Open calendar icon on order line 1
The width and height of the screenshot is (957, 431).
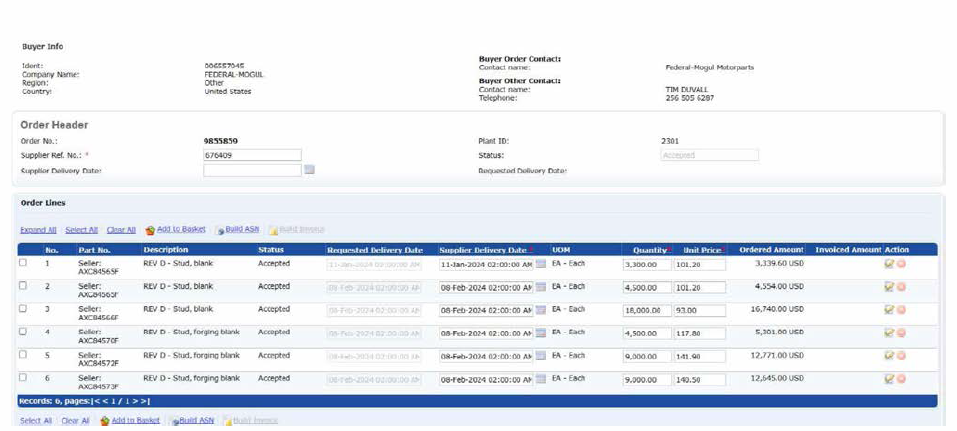[541, 264]
